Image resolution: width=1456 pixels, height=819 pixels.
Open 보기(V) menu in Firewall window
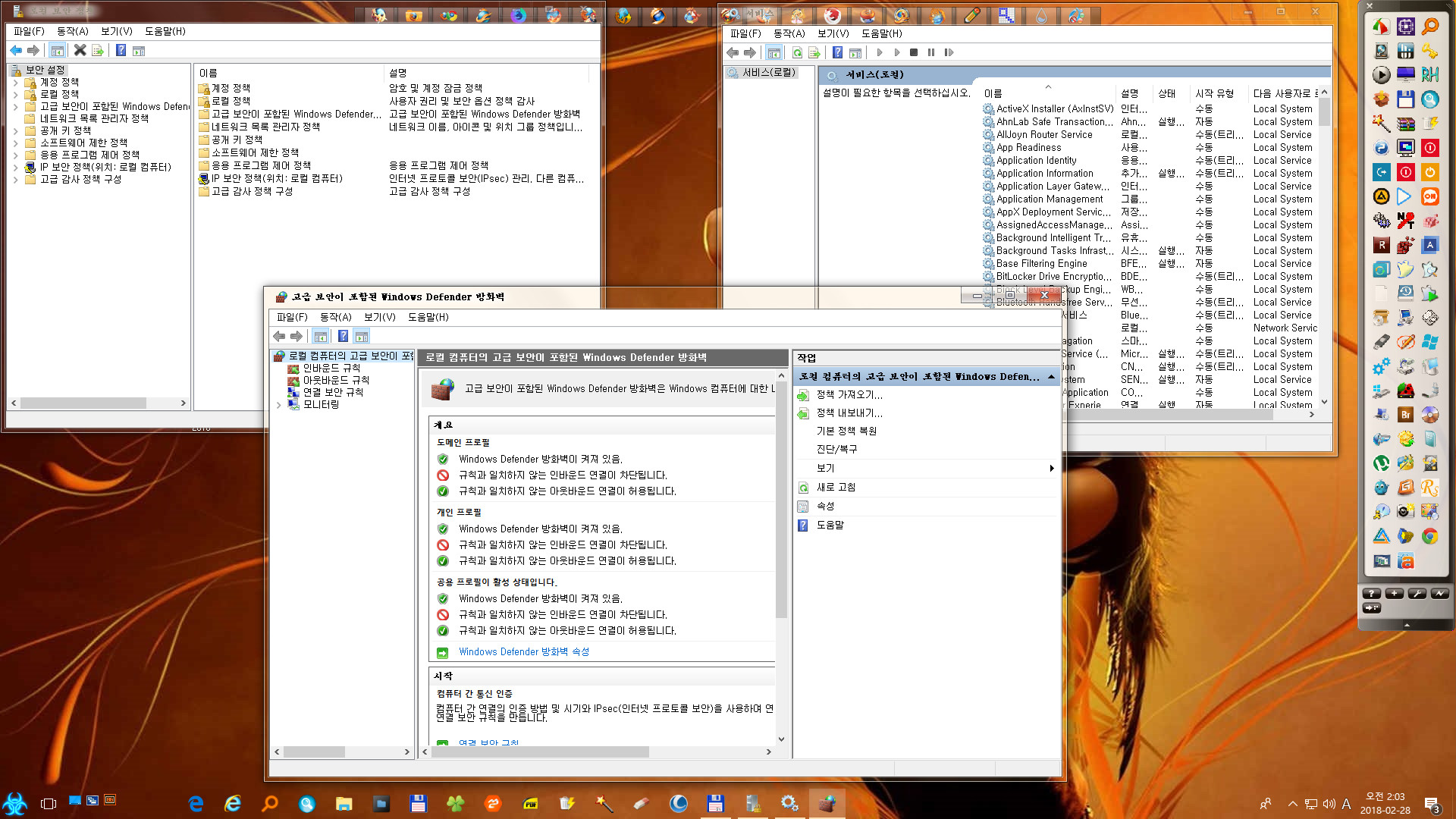[x=379, y=317]
